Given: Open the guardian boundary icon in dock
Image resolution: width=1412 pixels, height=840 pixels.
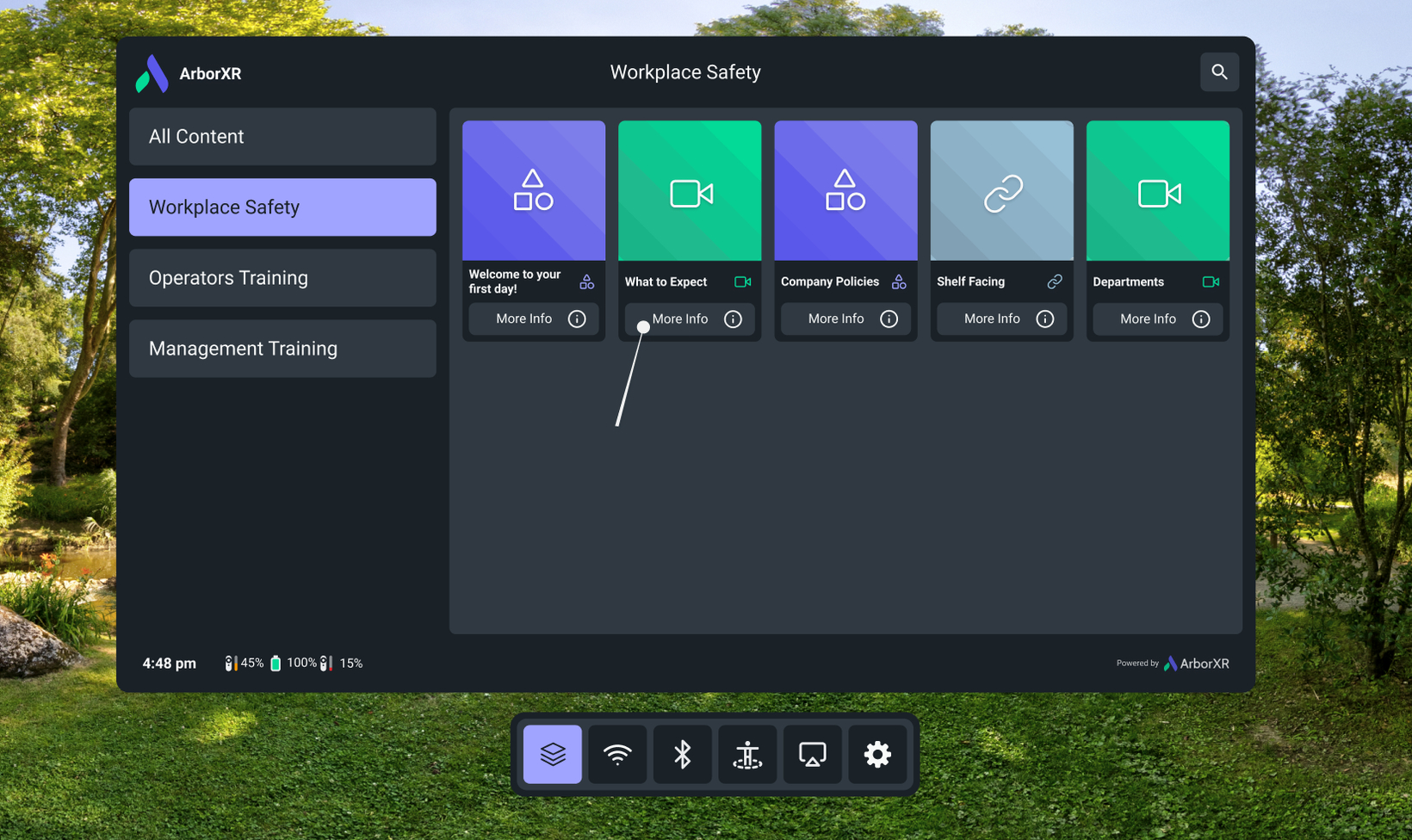Looking at the screenshot, I should [x=747, y=755].
